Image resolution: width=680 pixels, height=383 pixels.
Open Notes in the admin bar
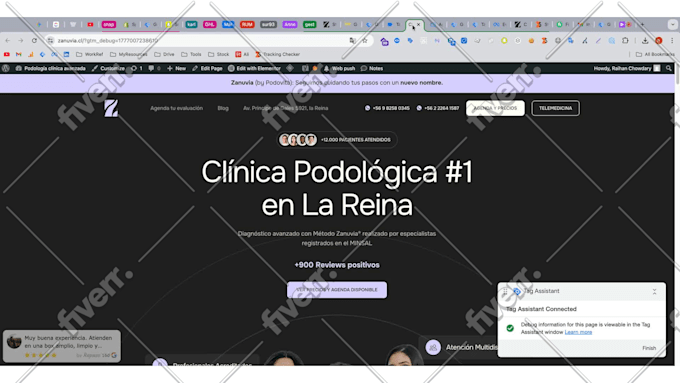pos(372,68)
